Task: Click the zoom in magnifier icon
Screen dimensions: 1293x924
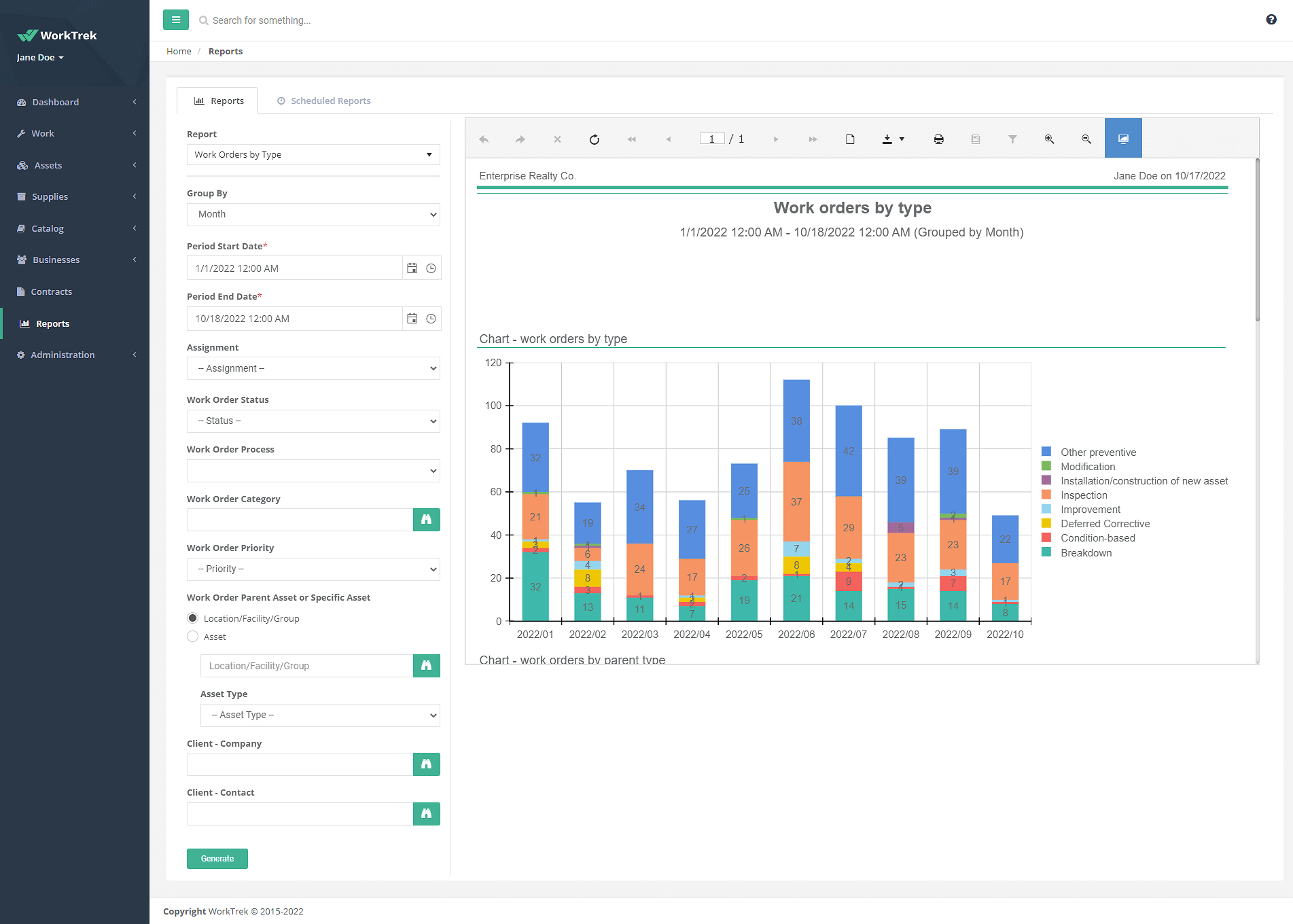Action: tap(1049, 139)
